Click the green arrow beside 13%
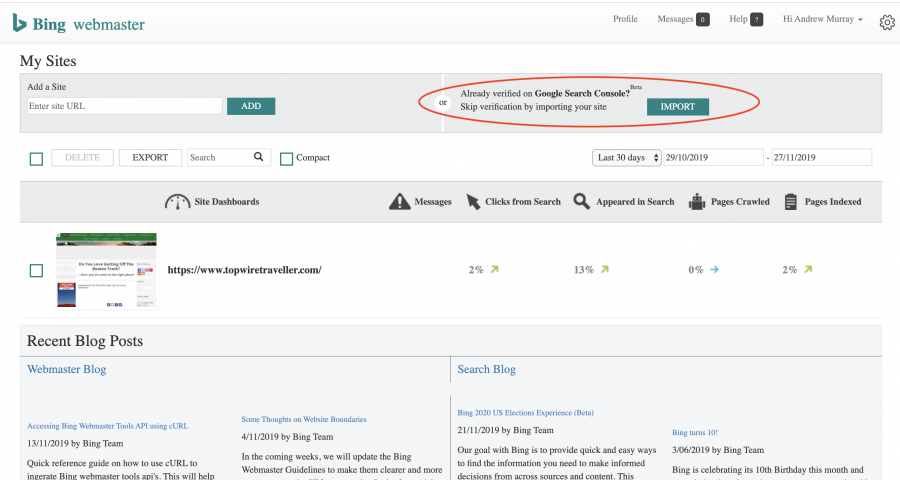The width and height of the screenshot is (900, 480). [x=604, y=269]
